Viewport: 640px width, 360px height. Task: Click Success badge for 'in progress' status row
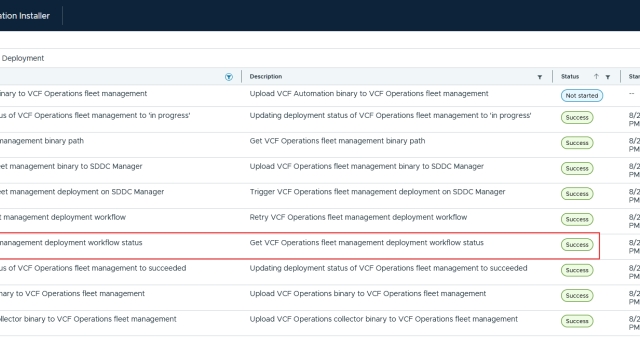(577, 118)
